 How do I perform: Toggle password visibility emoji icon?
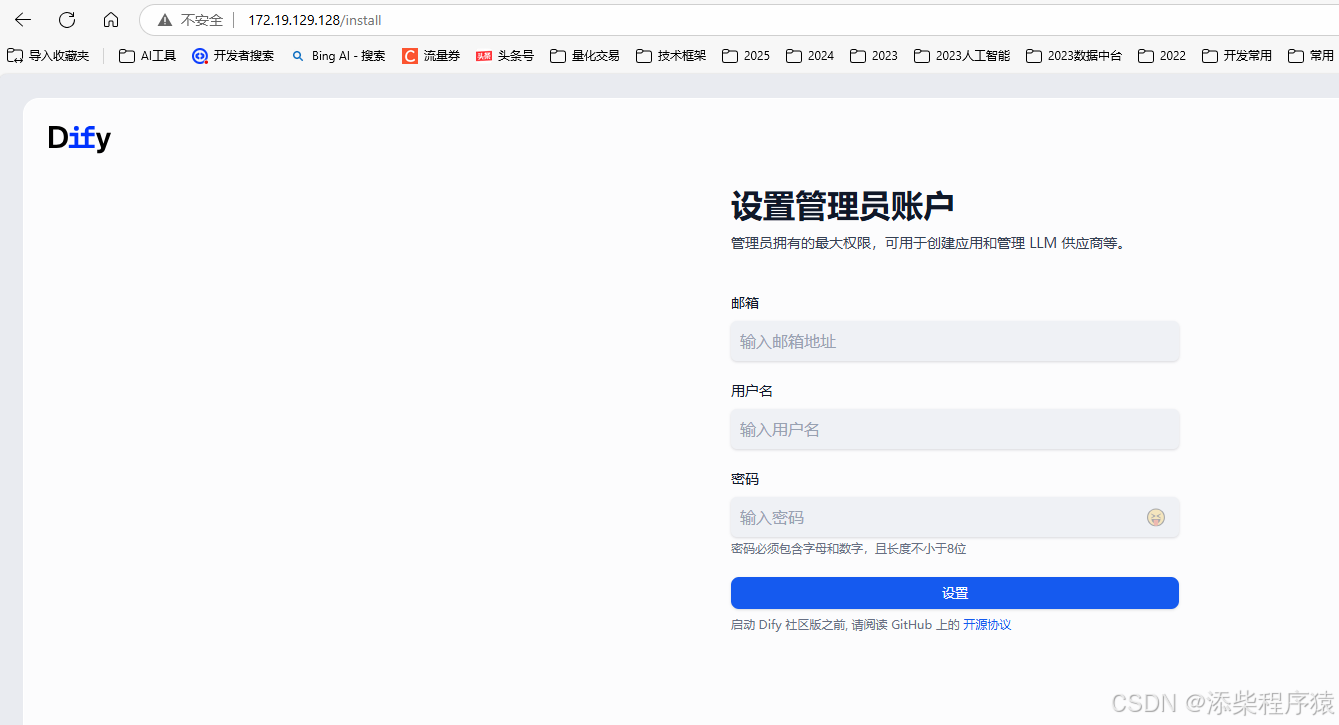[x=1155, y=517]
